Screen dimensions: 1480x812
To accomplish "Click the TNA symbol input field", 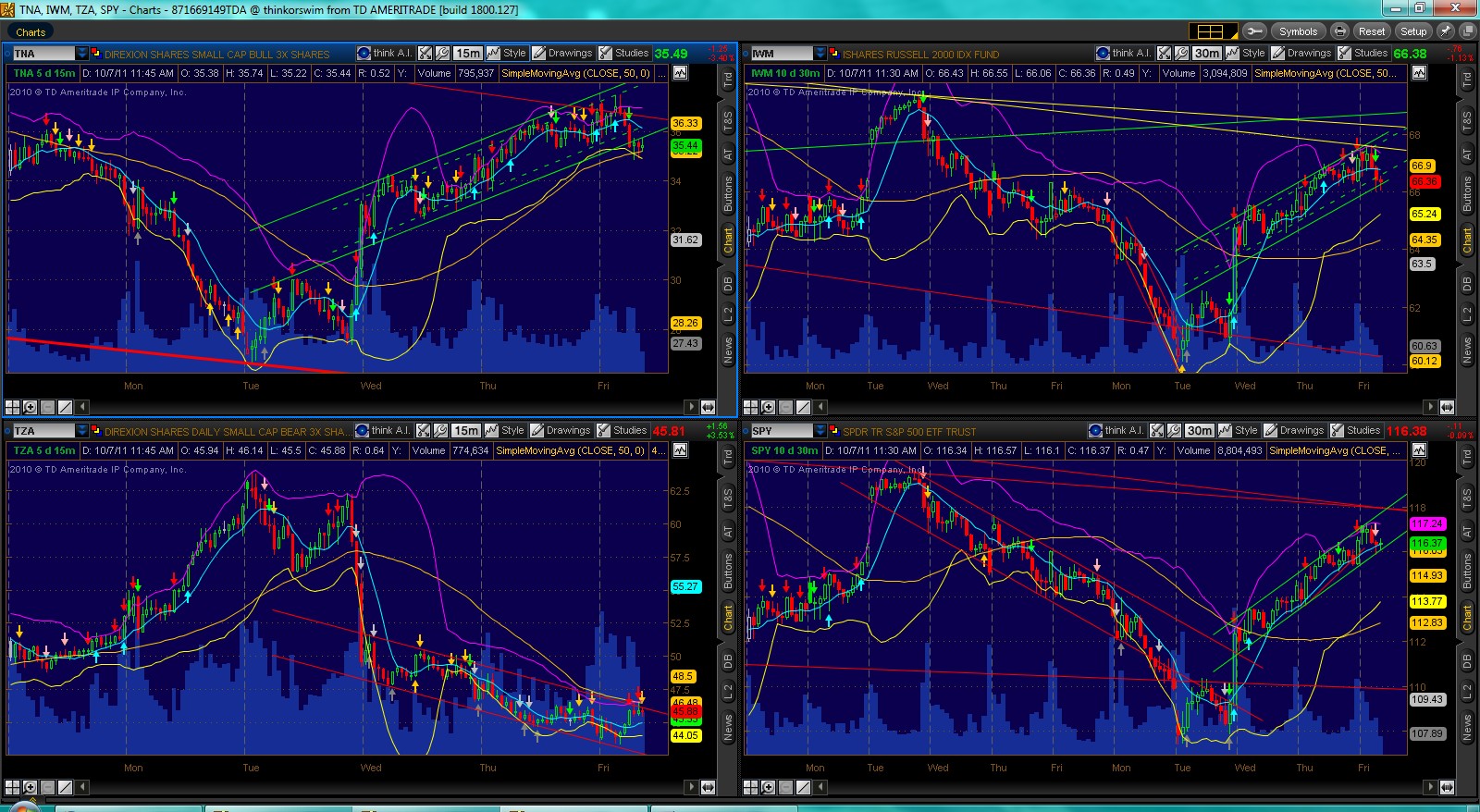I will (x=43, y=54).
